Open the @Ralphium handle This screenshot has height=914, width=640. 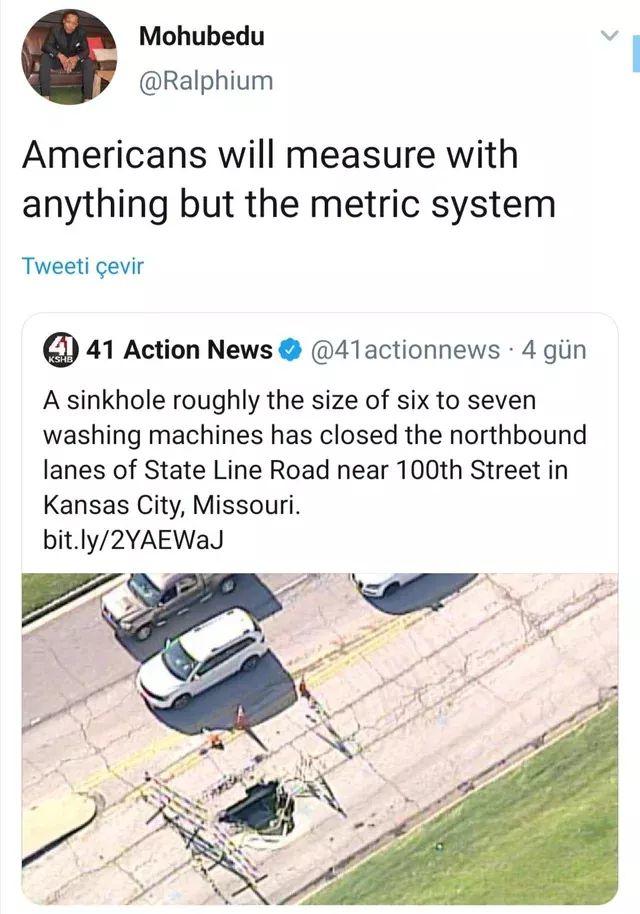tap(206, 80)
